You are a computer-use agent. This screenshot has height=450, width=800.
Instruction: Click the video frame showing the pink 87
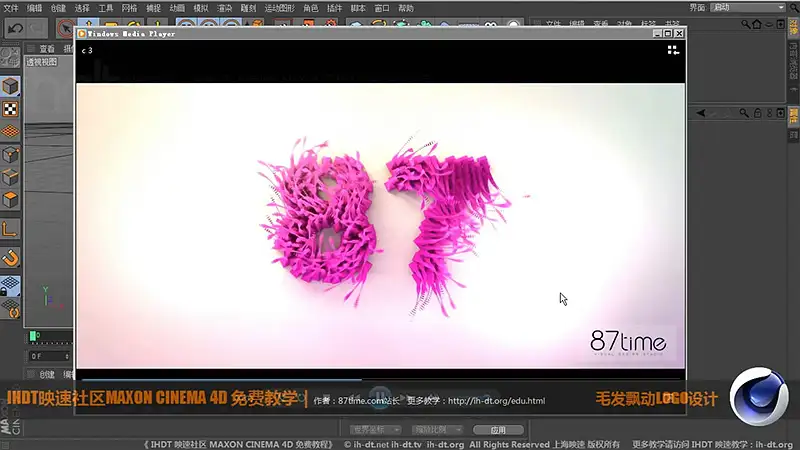coord(381,226)
